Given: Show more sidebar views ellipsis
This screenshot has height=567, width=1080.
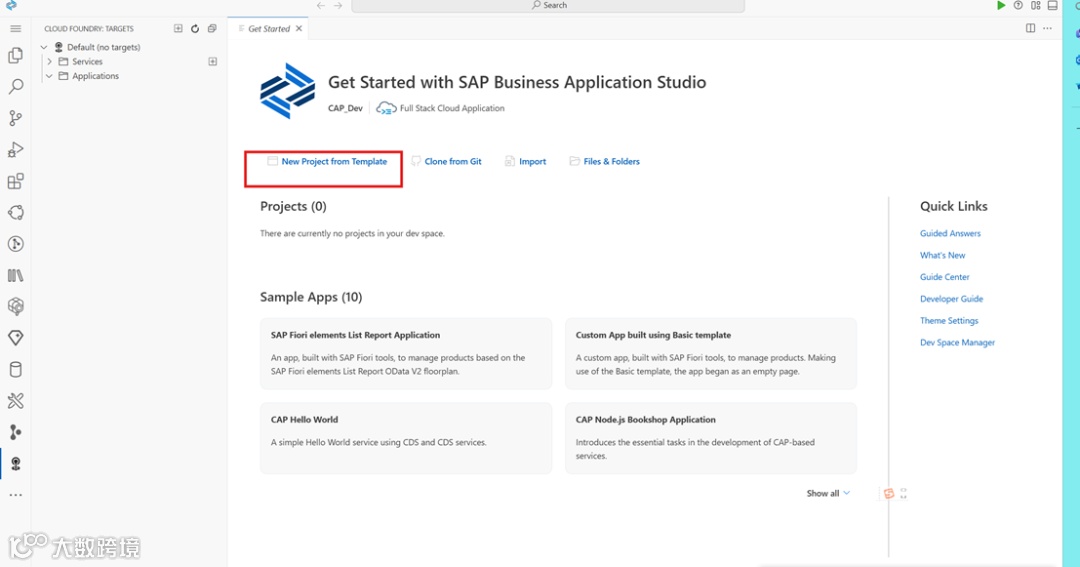Looking at the screenshot, I should point(15,495).
